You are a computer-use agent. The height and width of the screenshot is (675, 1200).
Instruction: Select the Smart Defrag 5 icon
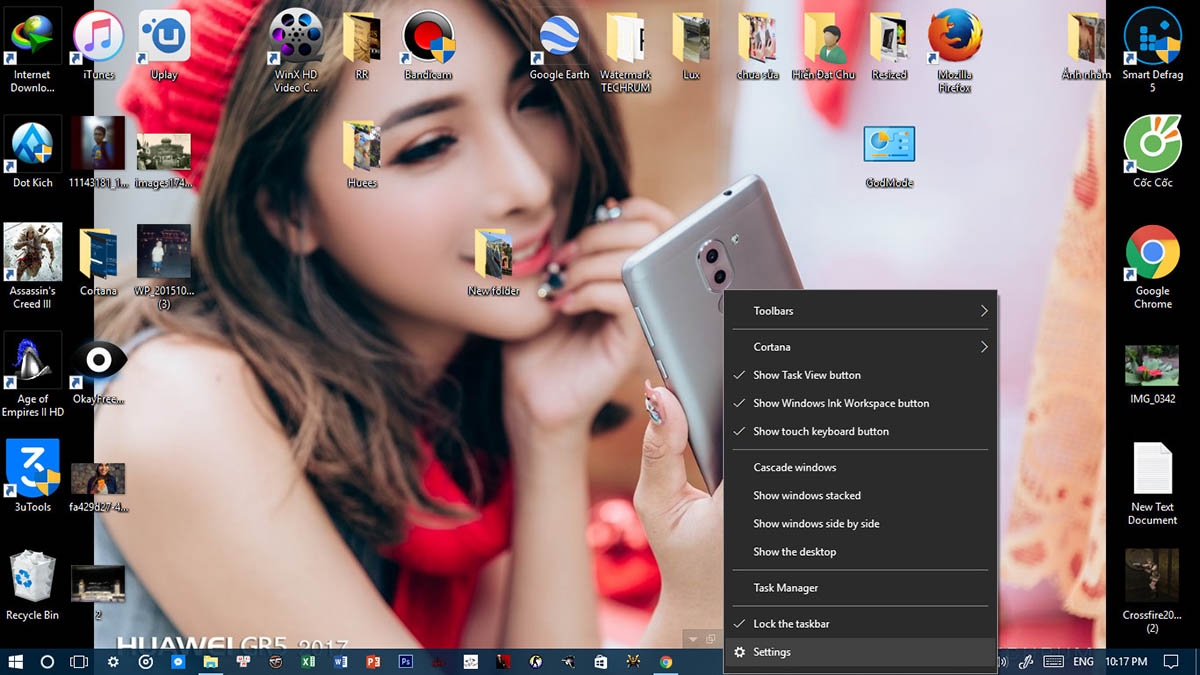click(1152, 50)
